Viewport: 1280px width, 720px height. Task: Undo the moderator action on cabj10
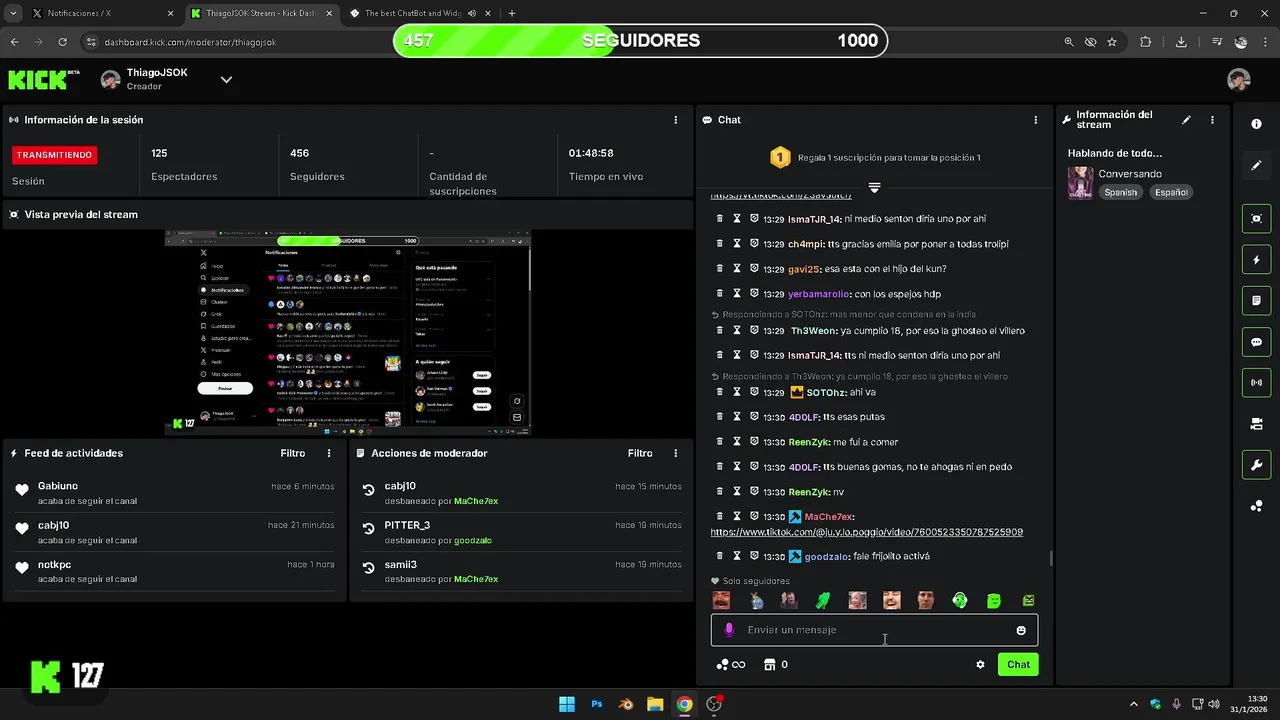(368, 490)
